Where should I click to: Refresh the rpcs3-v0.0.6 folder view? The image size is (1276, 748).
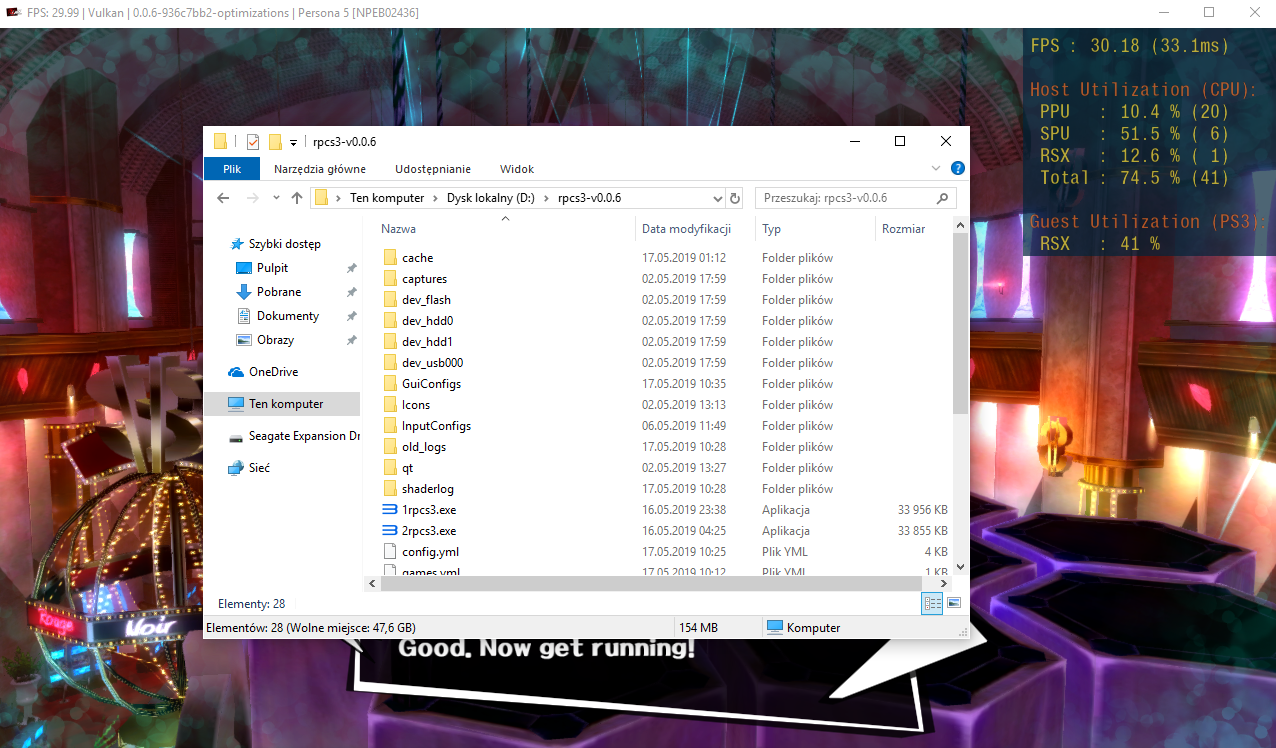735,198
